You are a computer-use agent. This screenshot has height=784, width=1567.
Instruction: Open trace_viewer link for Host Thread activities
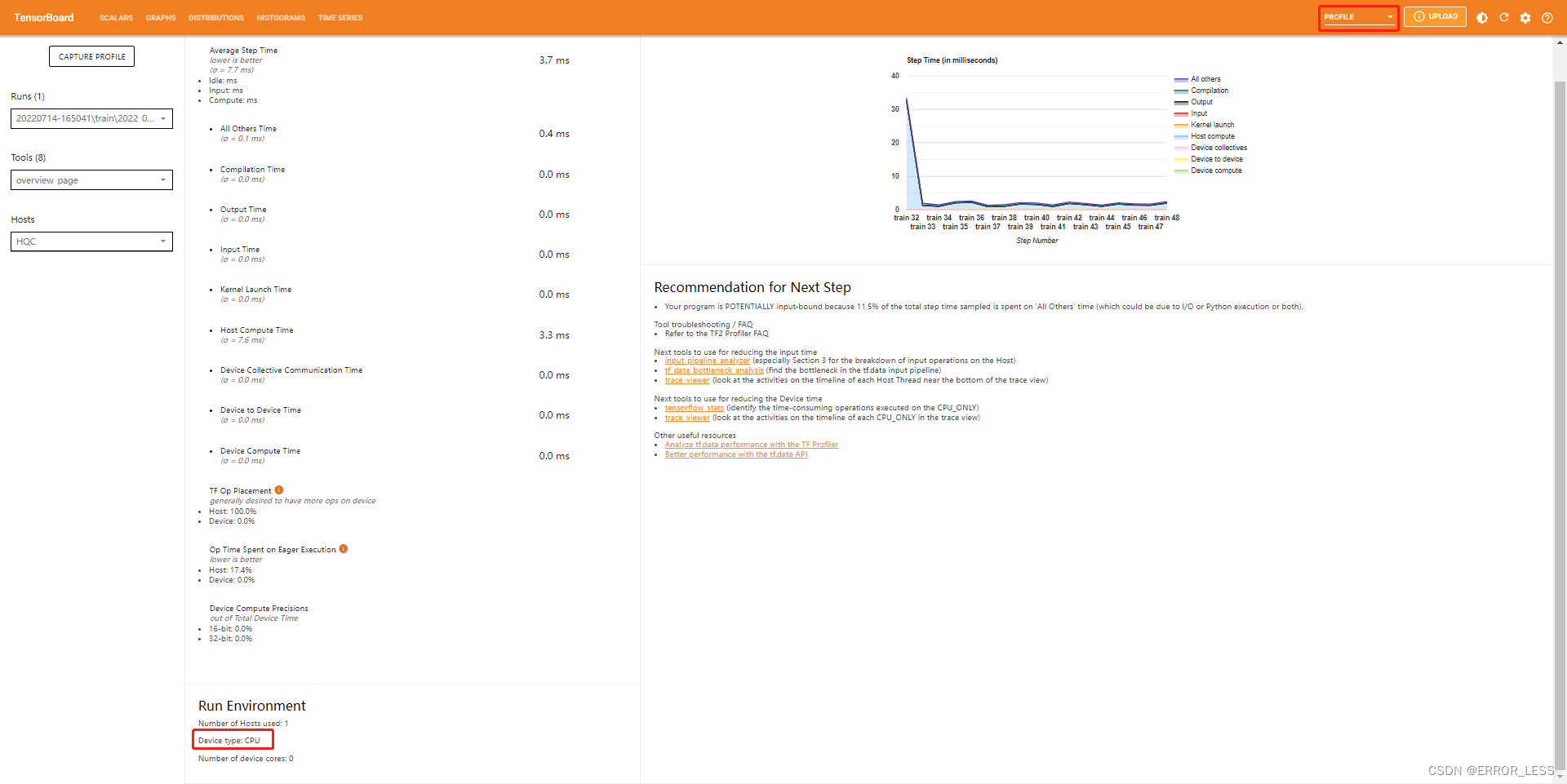coord(687,380)
